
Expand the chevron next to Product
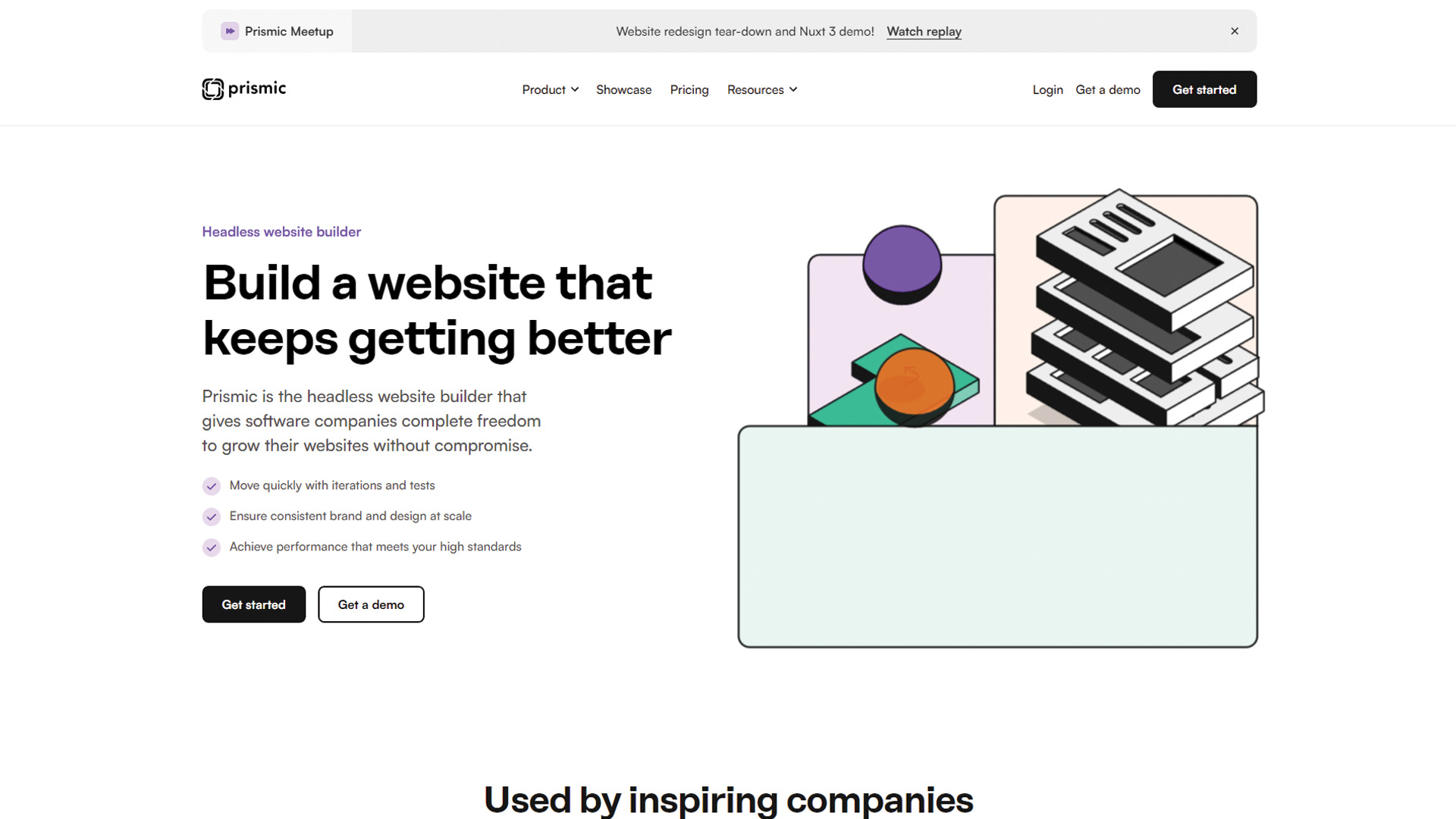575,89
